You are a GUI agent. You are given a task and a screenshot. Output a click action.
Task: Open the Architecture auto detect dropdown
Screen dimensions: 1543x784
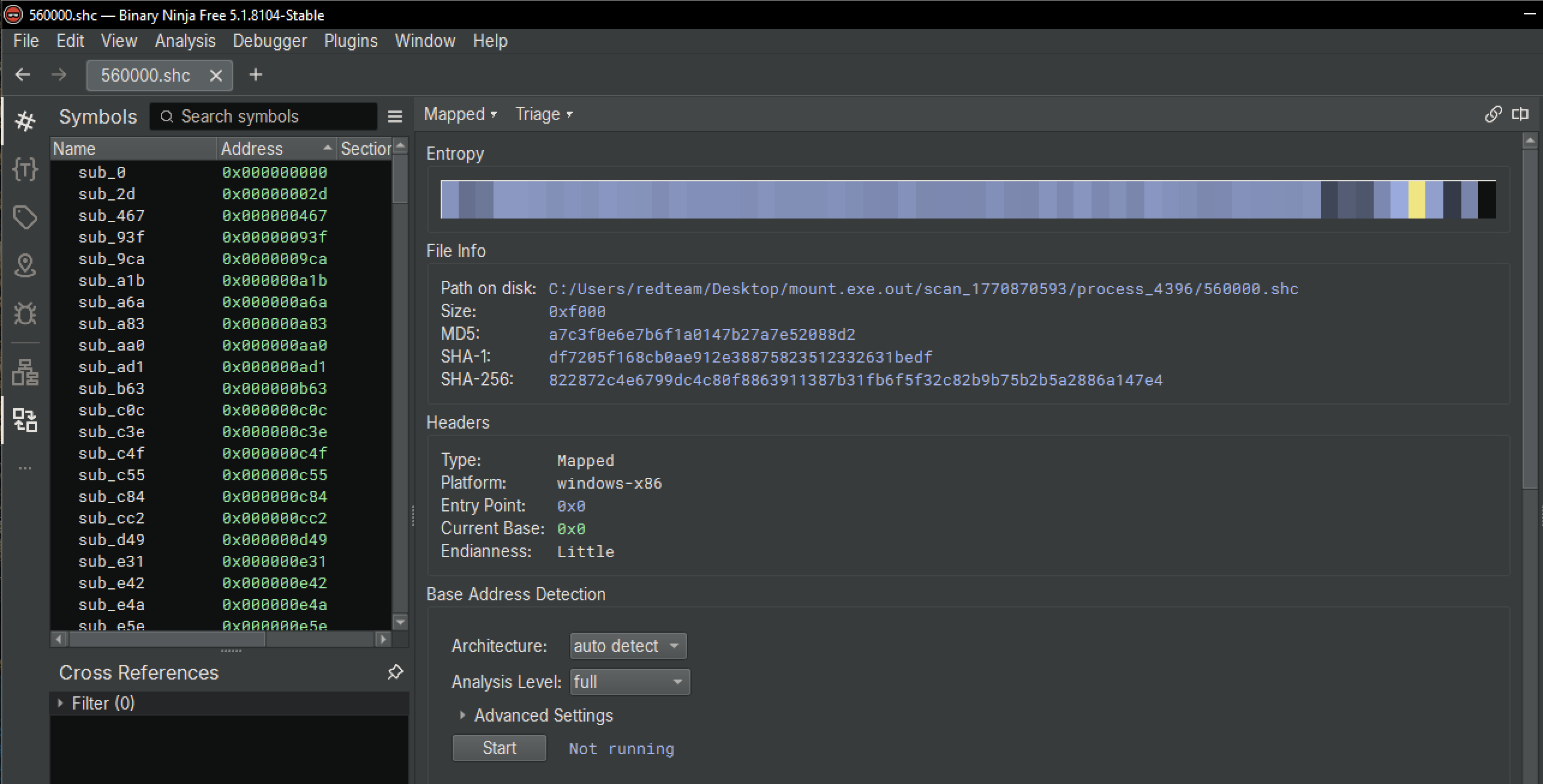click(x=628, y=646)
